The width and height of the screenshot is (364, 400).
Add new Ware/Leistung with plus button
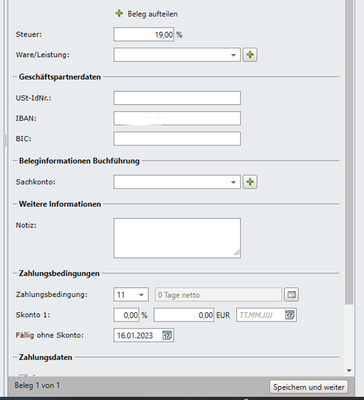(x=250, y=55)
